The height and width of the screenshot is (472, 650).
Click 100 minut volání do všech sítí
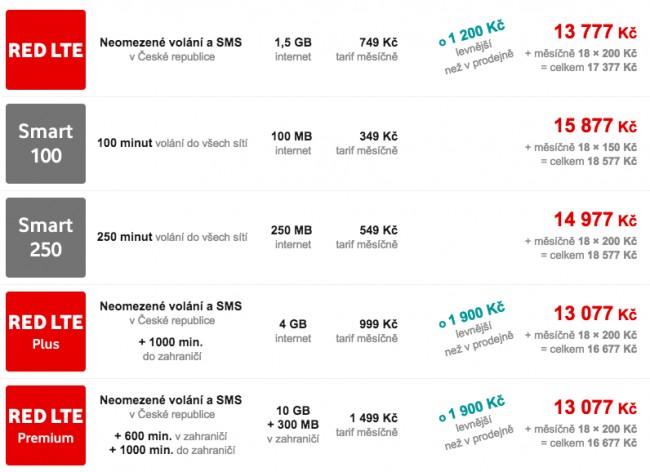coord(172,143)
